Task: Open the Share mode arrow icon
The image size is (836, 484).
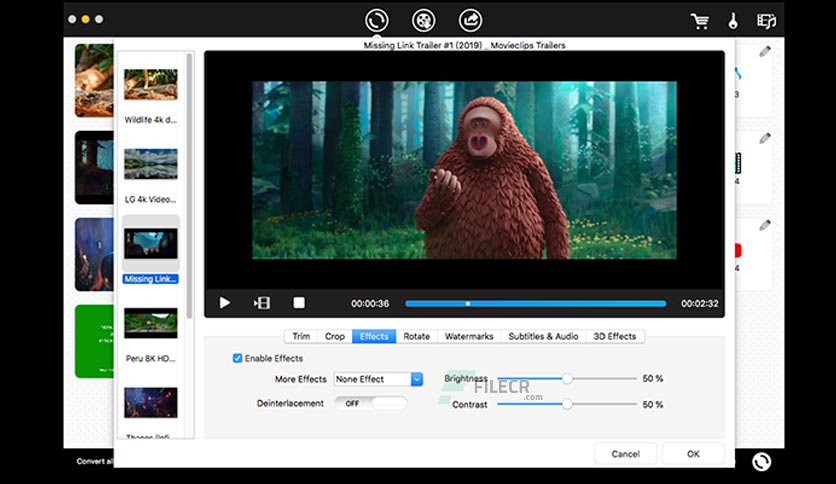Action: coord(470,20)
